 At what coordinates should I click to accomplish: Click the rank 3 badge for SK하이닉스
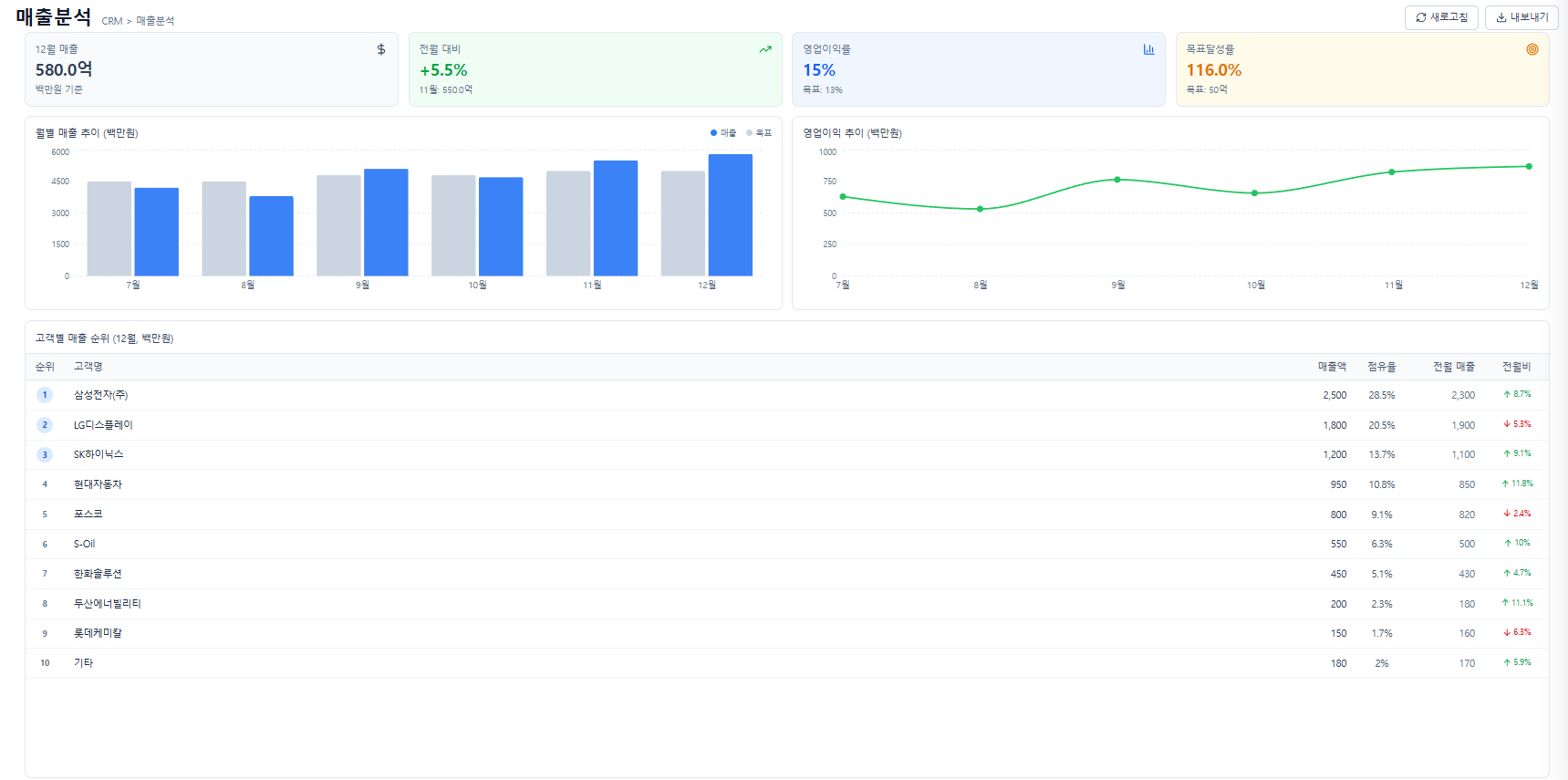click(45, 454)
